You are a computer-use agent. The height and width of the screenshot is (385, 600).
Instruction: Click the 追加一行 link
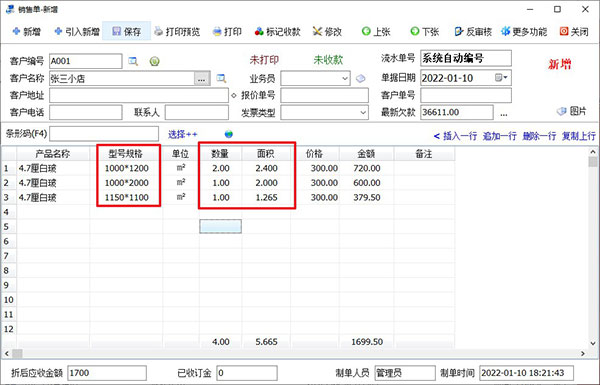[x=499, y=136]
